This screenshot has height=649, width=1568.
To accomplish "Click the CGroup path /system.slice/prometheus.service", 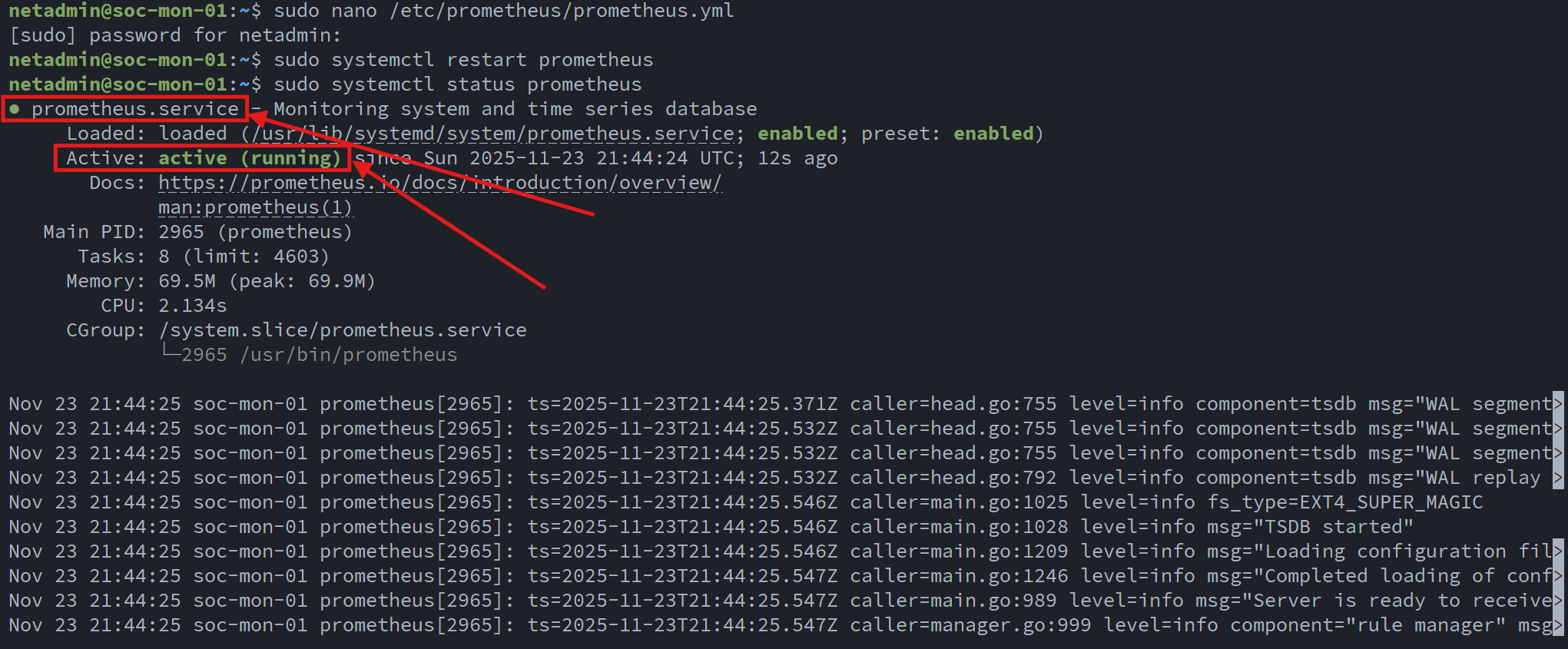I will pyautogui.click(x=343, y=330).
